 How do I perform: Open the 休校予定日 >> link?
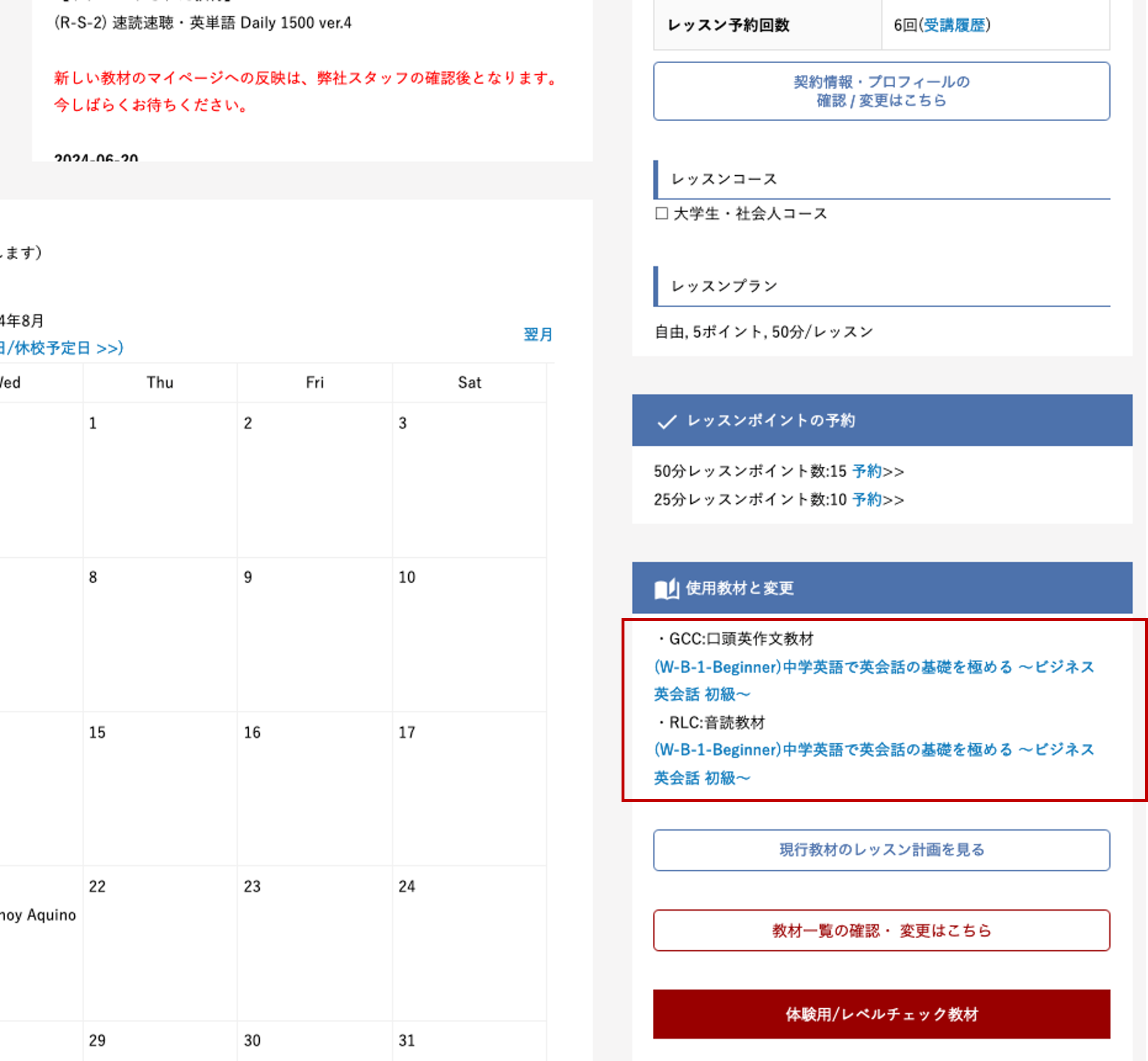pyautogui.click(x=61, y=348)
